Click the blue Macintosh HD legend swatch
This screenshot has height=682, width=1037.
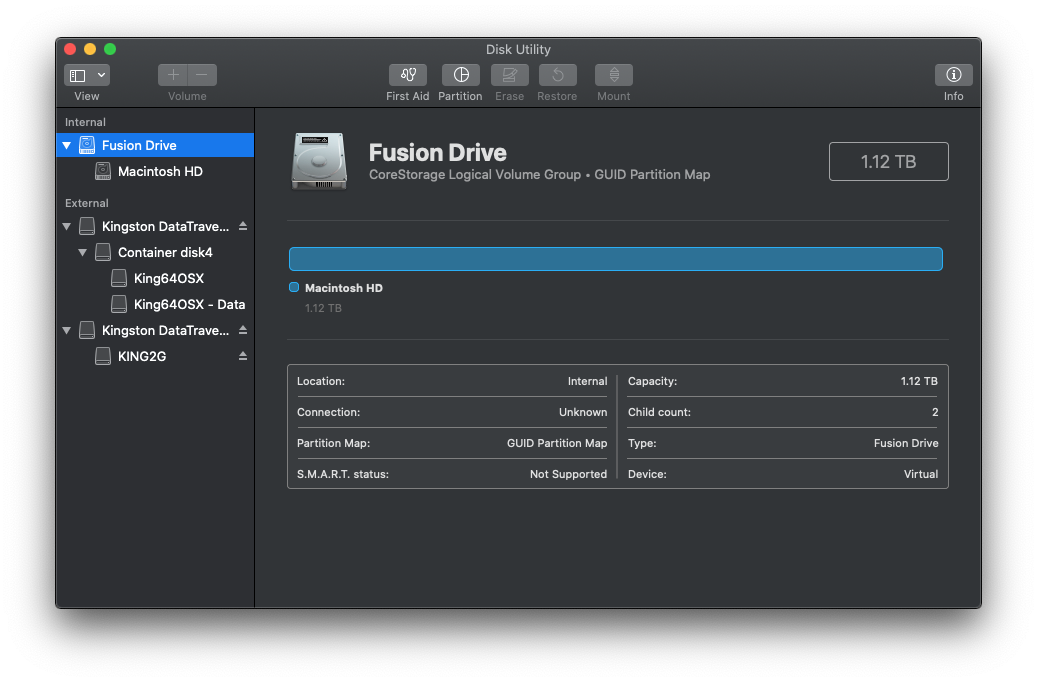point(294,287)
